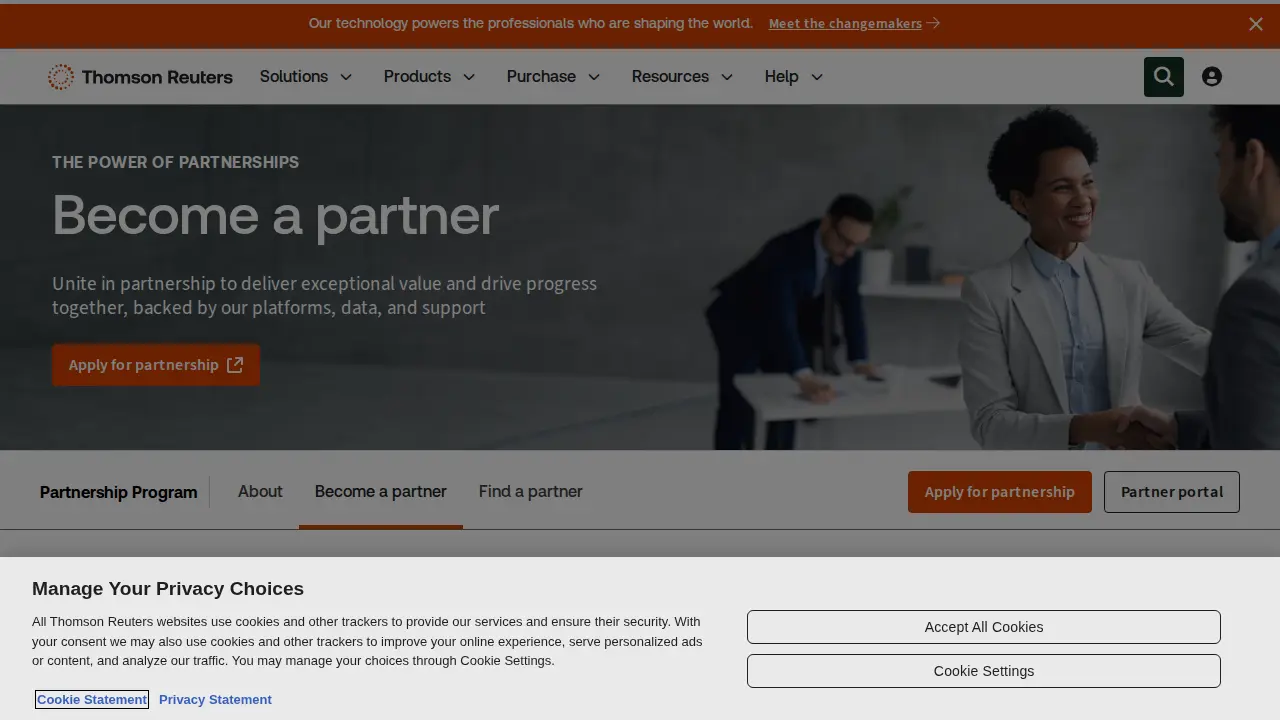Switch to the About tab
Image resolution: width=1280 pixels, height=720 pixels.
coord(260,492)
